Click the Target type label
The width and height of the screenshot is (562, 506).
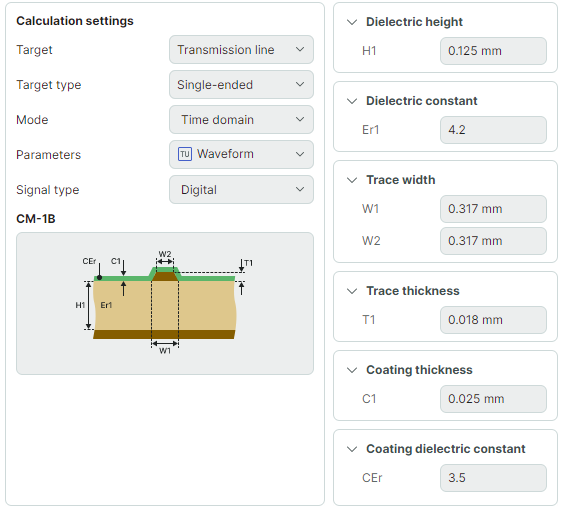point(49,85)
